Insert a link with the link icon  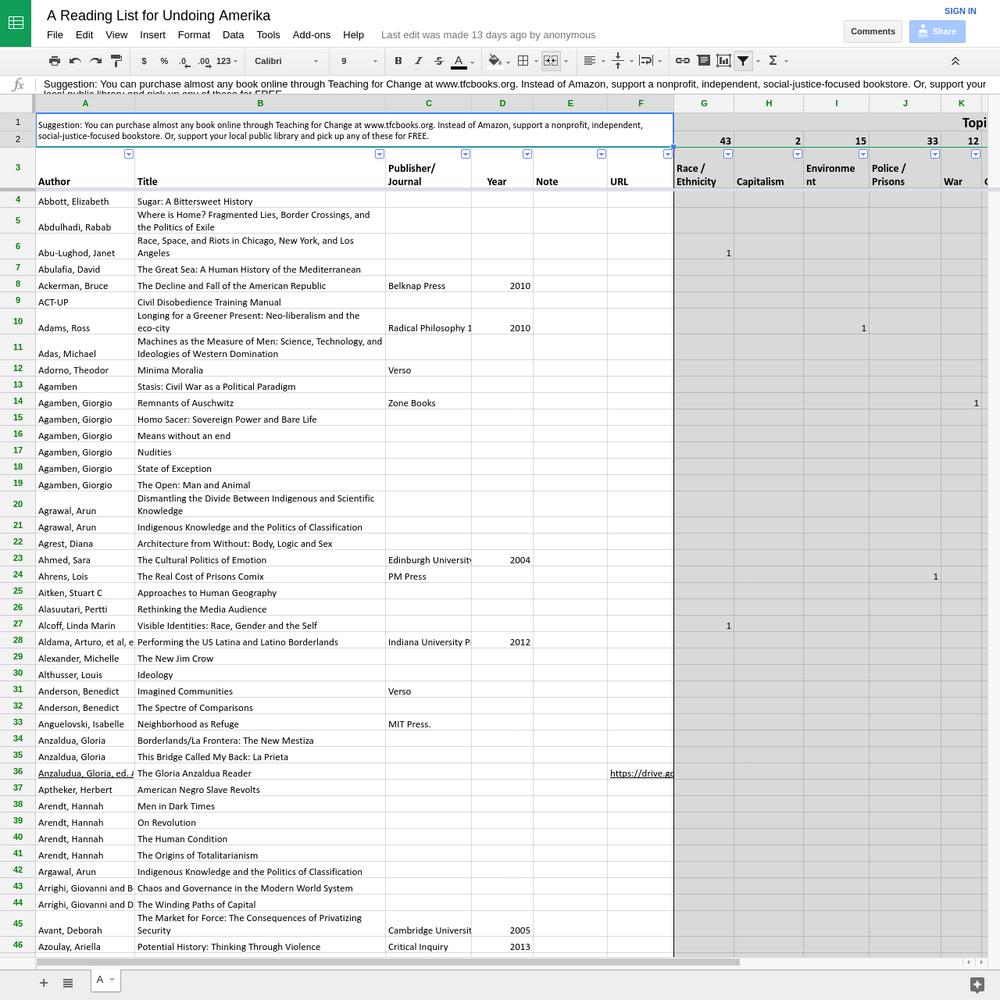coord(682,61)
